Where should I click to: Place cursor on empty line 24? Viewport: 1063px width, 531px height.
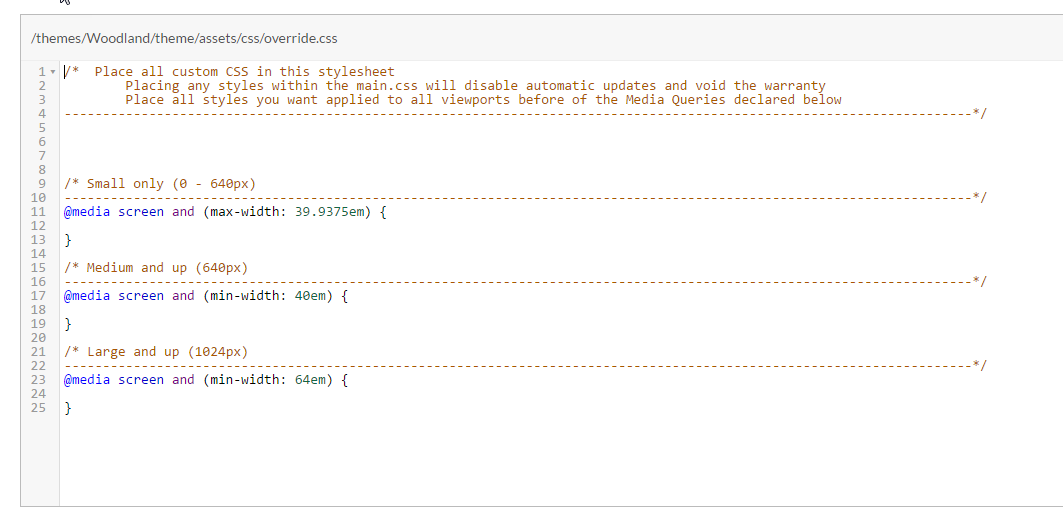coord(542,394)
